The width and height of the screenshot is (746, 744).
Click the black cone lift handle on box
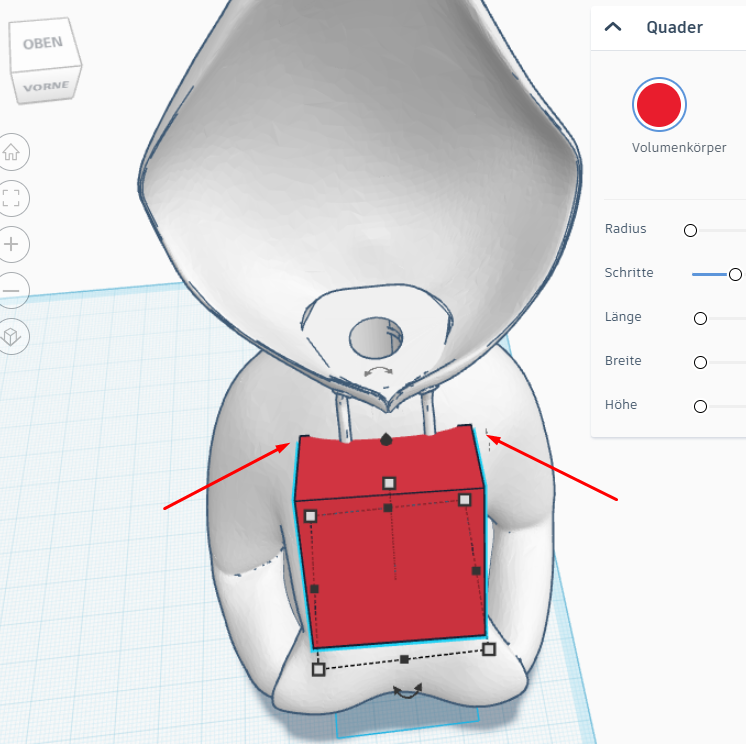386,439
